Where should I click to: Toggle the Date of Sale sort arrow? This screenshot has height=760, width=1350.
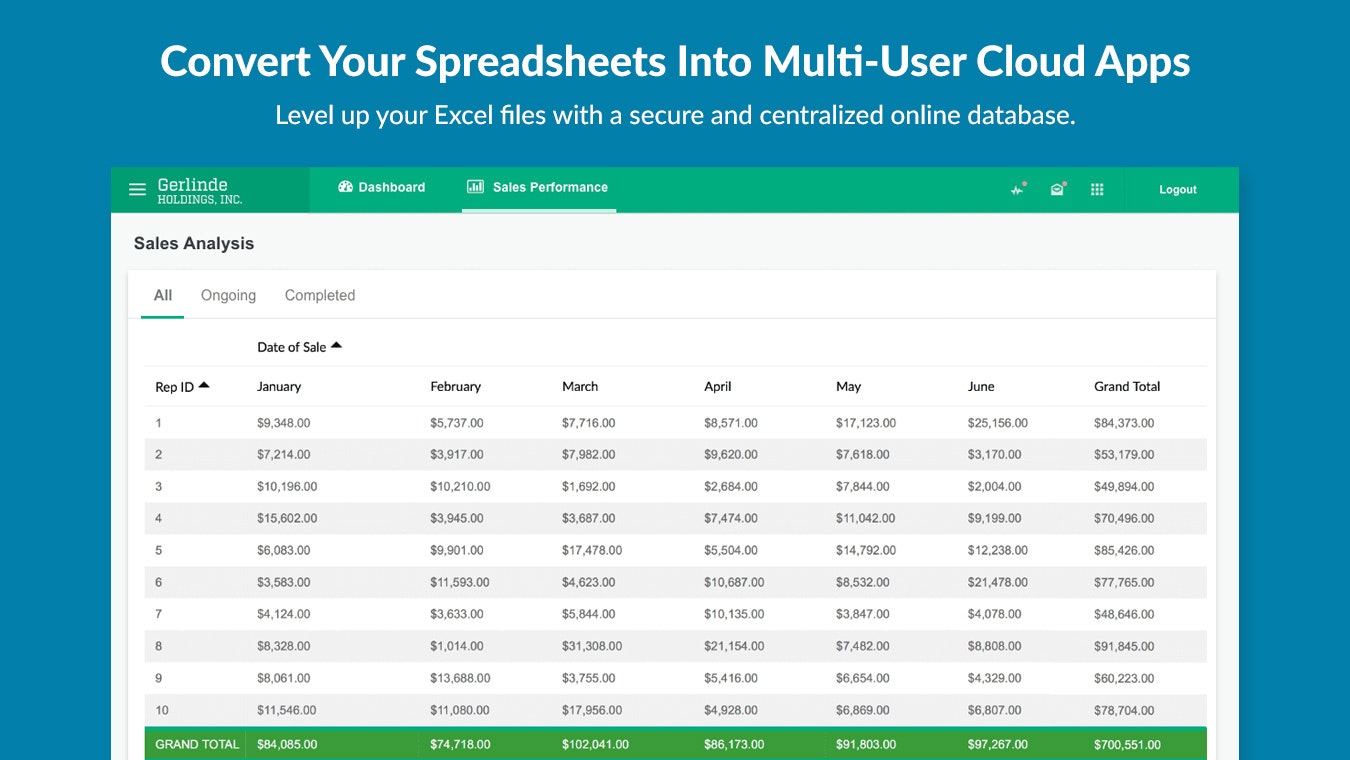[337, 346]
